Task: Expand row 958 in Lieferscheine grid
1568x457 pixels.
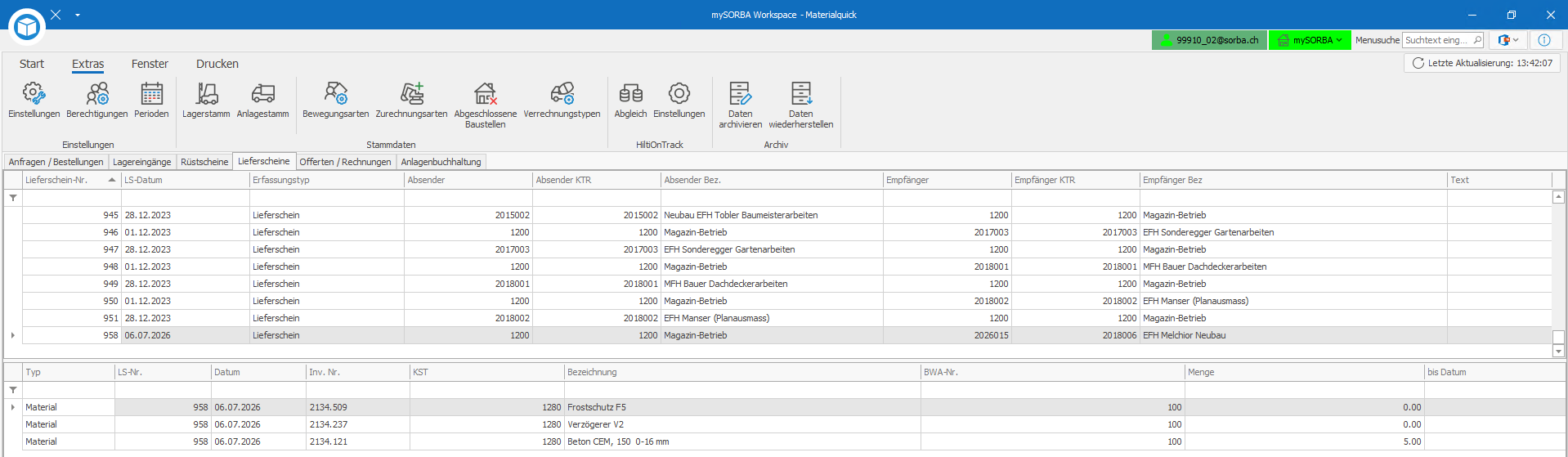Action: [13, 335]
